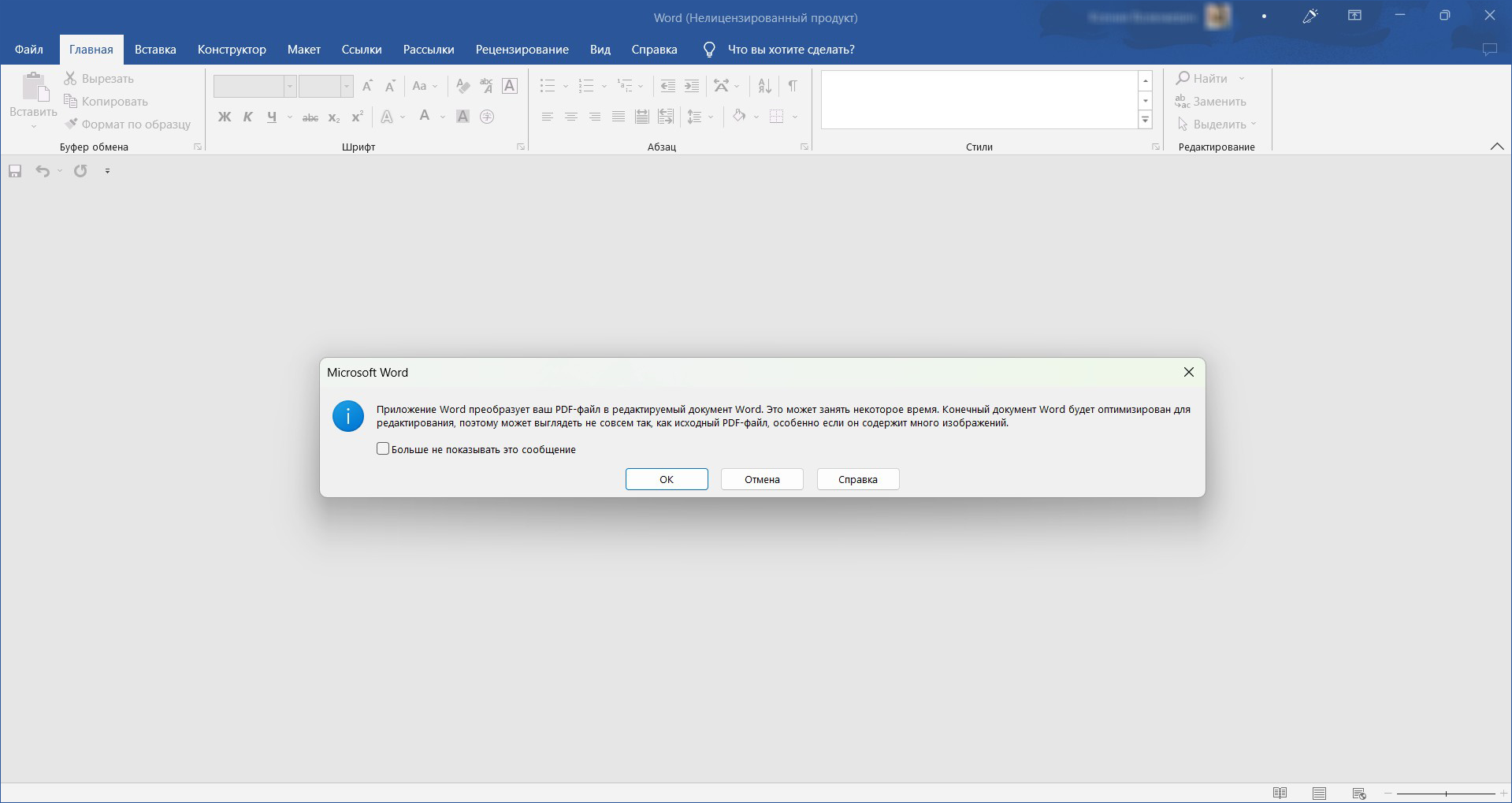Click the superscript x² icon
This screenshot has height=803, width=1512.
pyautogui.click(x=357, y=117)
